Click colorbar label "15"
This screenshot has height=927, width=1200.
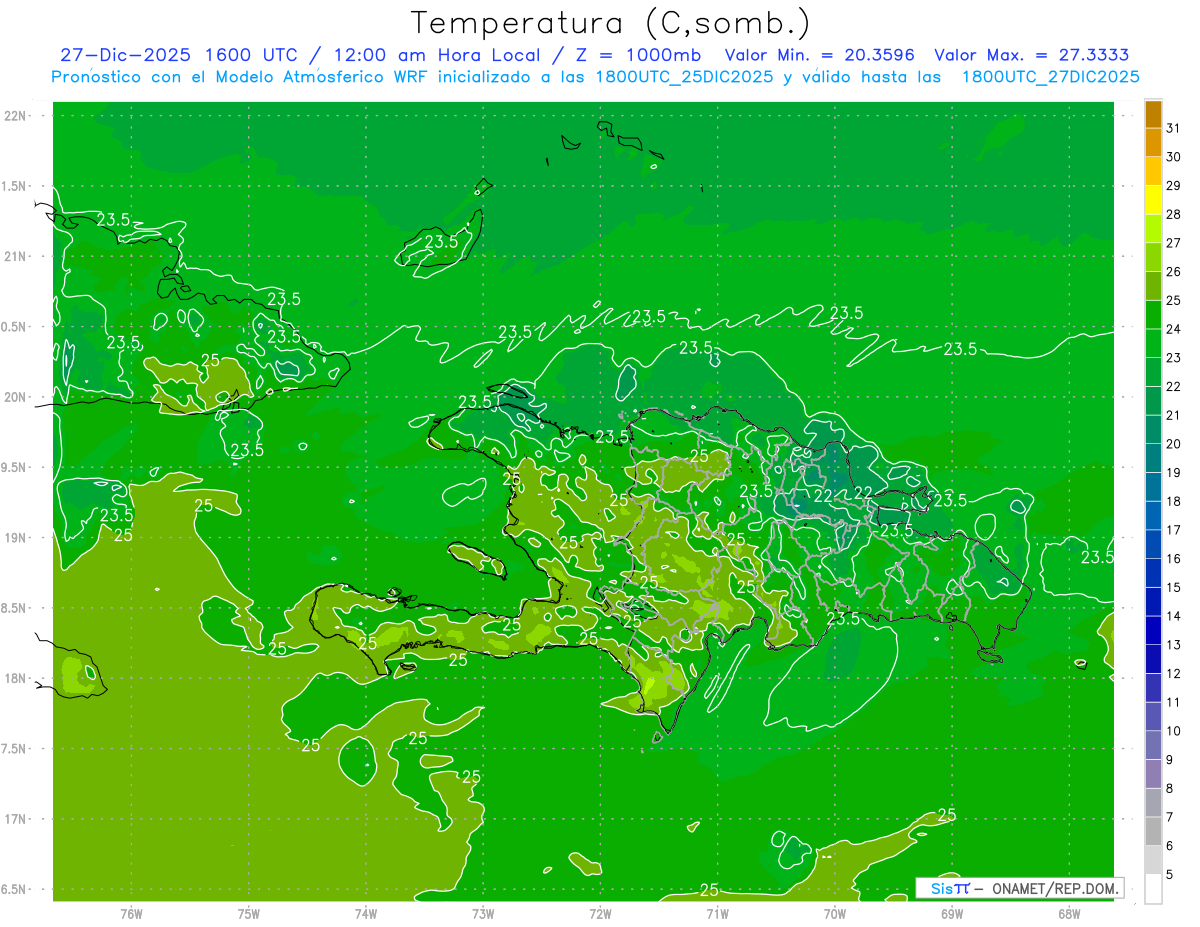[x=1173, y=588]
